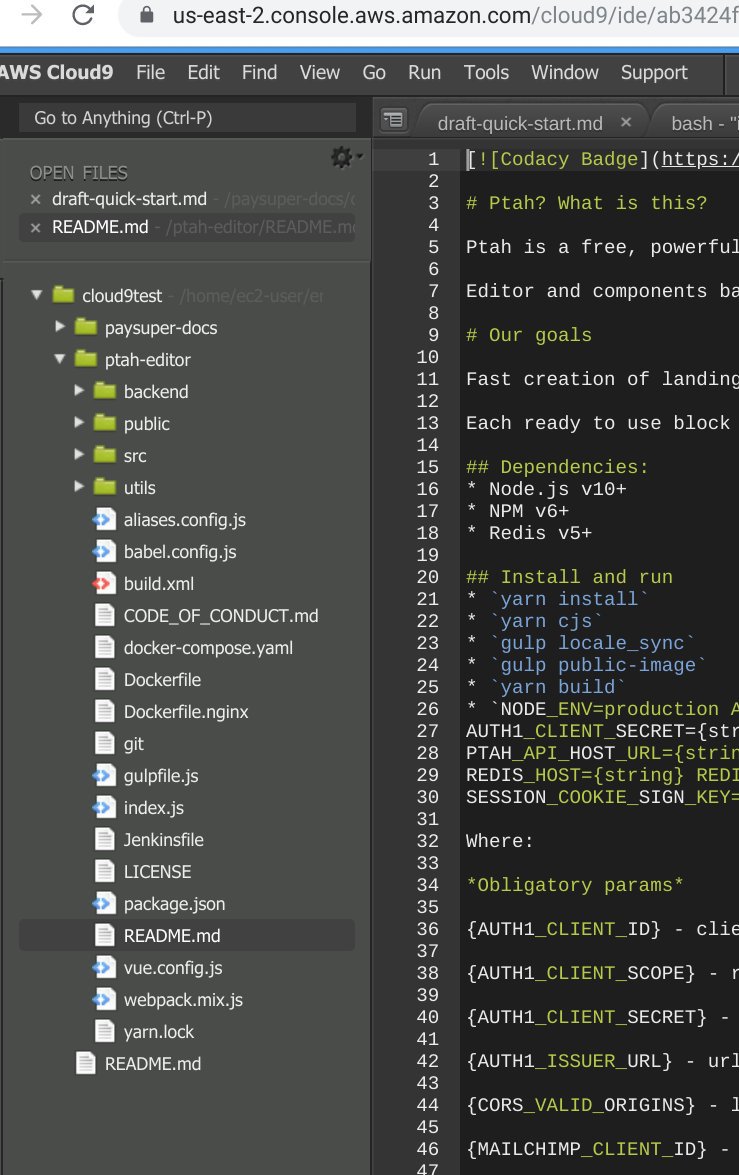Click the cloud9test root folder icon

tap(64, 295)
